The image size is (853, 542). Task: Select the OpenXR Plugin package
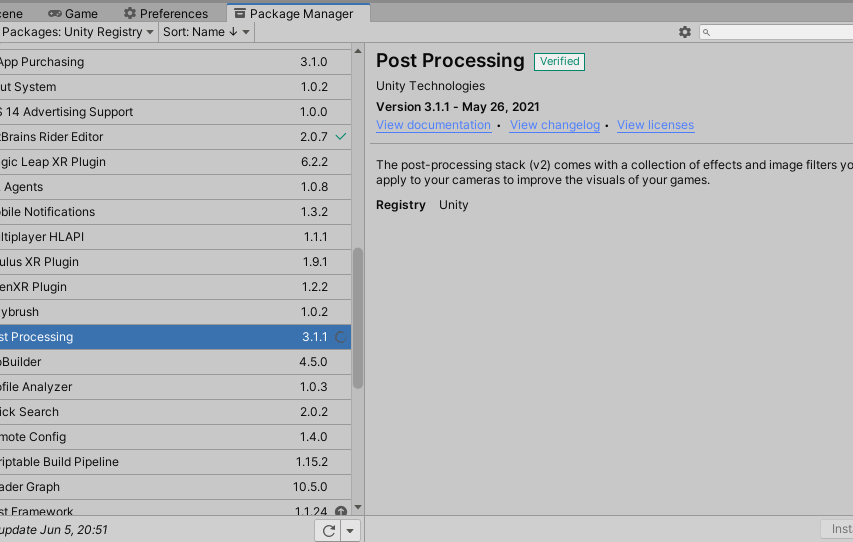click(x=175, y=287)
